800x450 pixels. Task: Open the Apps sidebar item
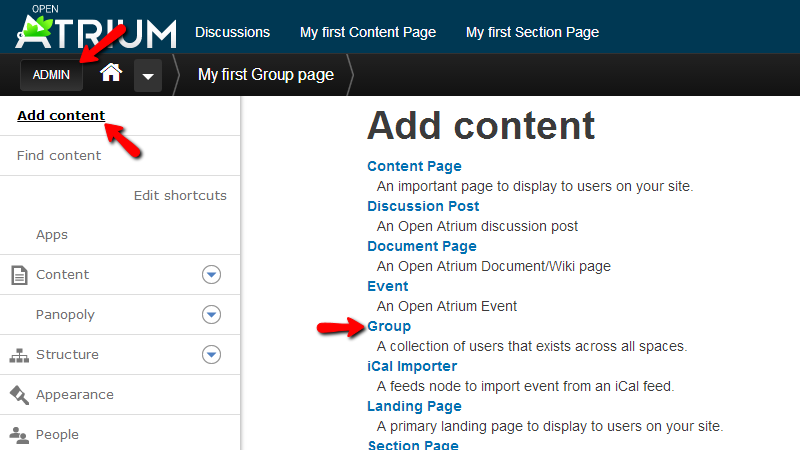click(52, 235)
